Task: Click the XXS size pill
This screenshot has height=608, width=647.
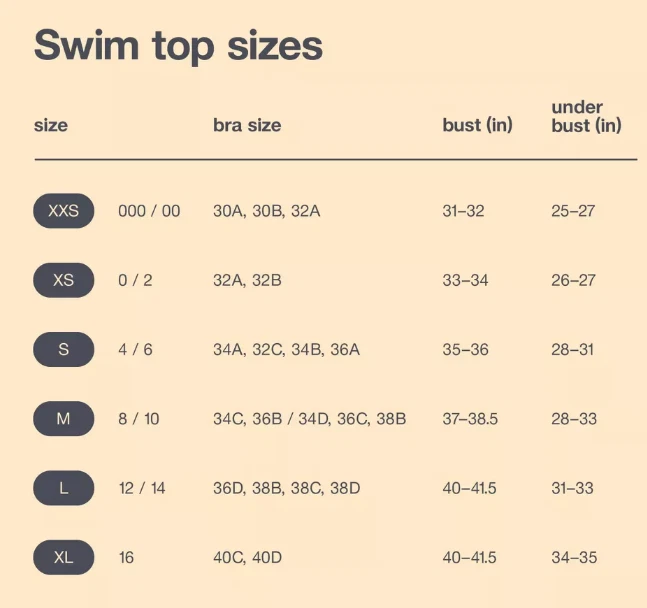Action: click(64, 211)
